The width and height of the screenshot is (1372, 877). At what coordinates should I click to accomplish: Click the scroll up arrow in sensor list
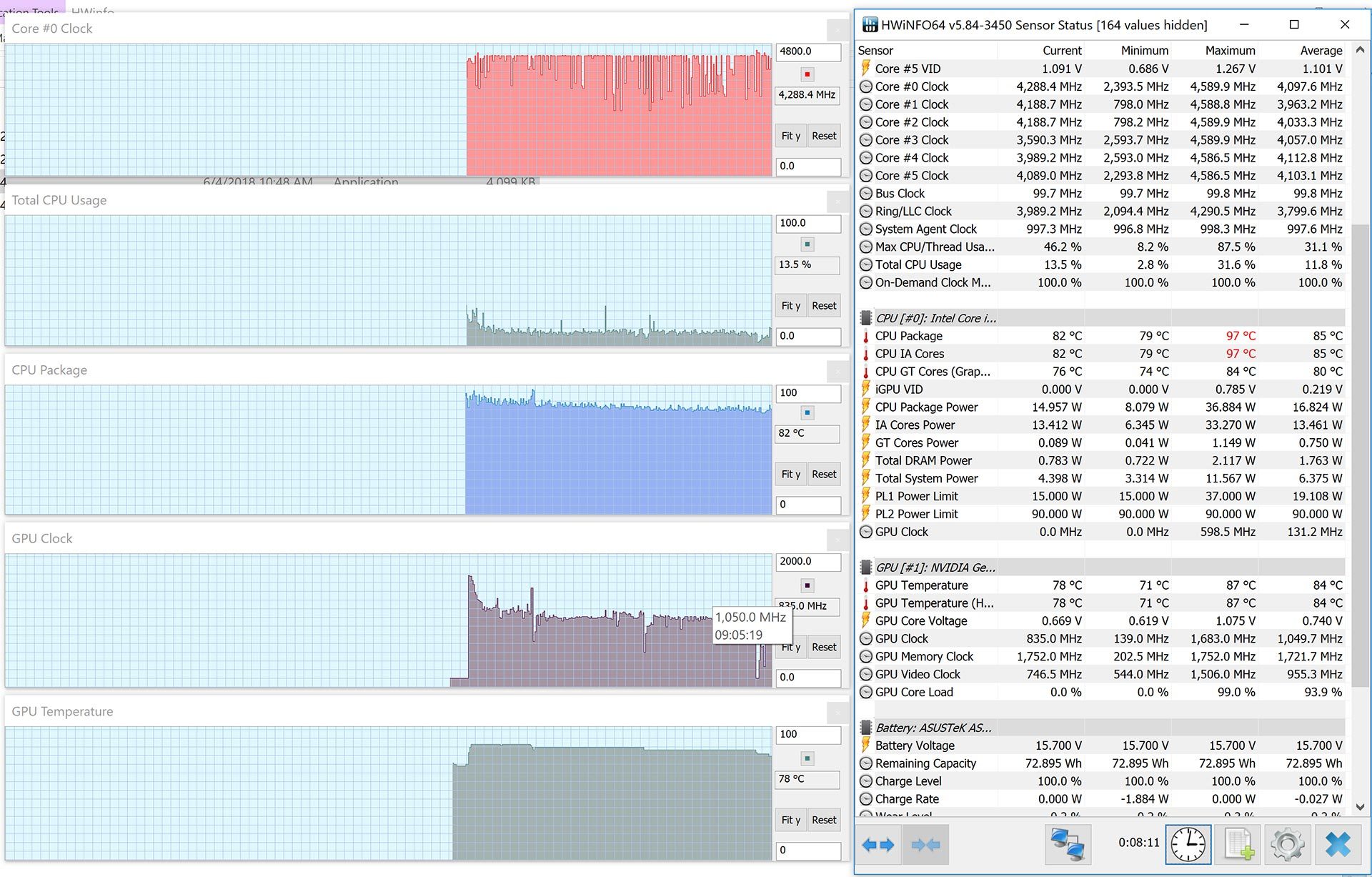pos(1360,50)
